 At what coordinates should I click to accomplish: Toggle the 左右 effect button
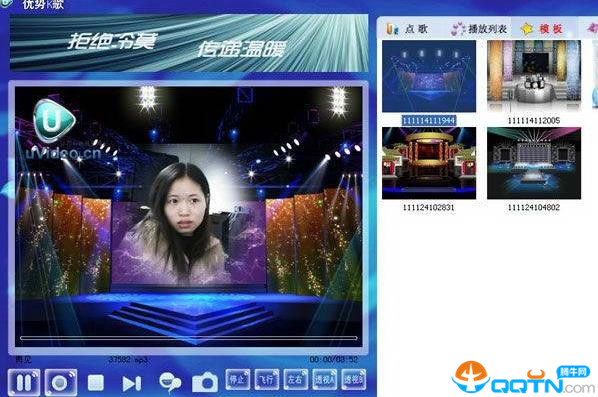pos(296,379)
